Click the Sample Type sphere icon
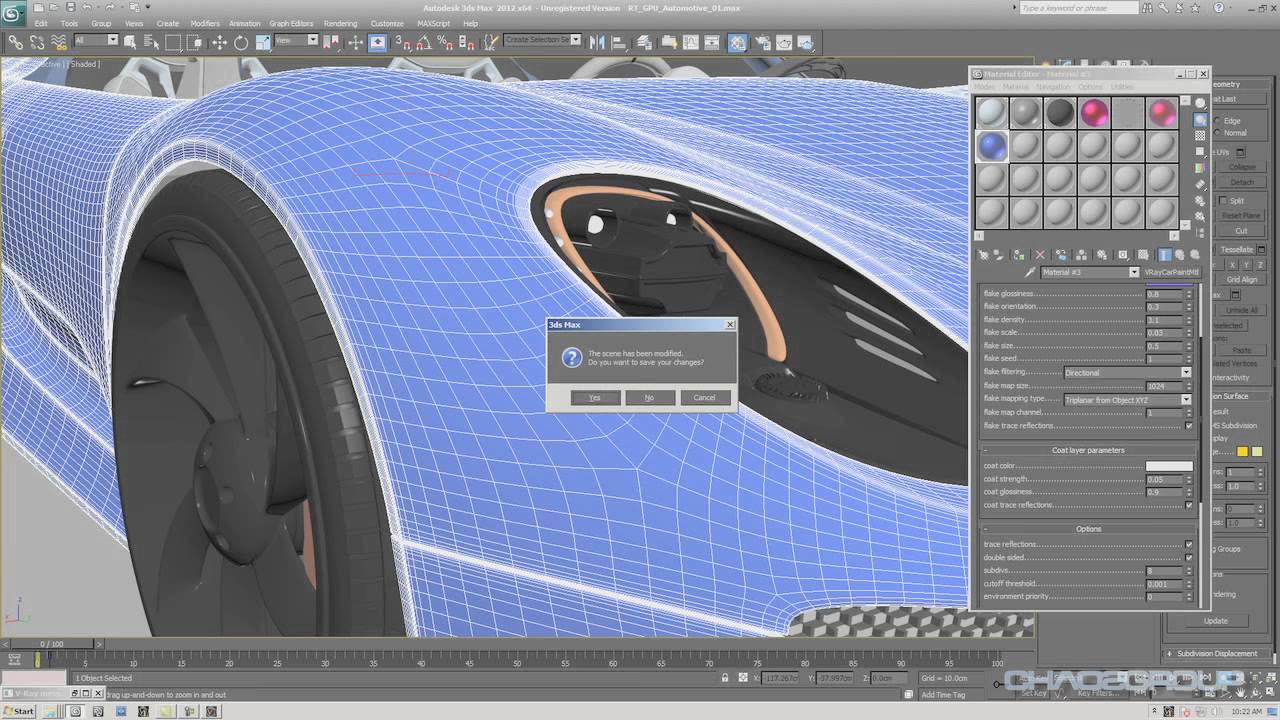Image resolution: width=1280 pixels, height=720 pixels. [x=1200, y=103]
